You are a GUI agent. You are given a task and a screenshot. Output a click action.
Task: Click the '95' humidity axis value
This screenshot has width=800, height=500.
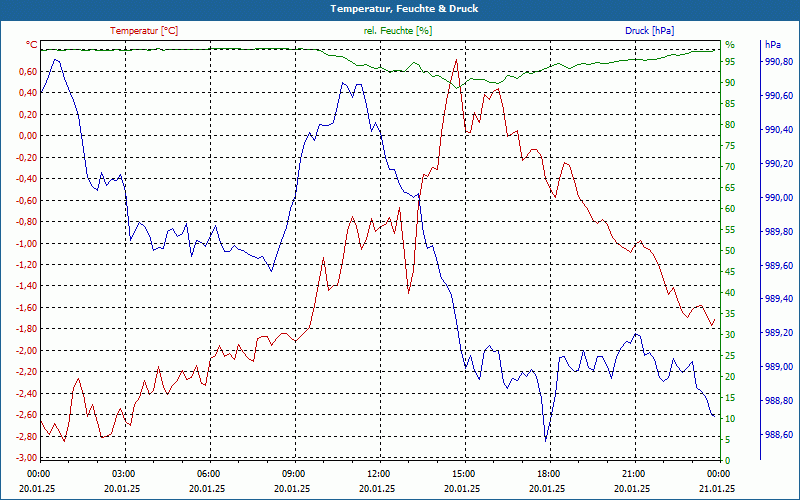pos(730,62)
